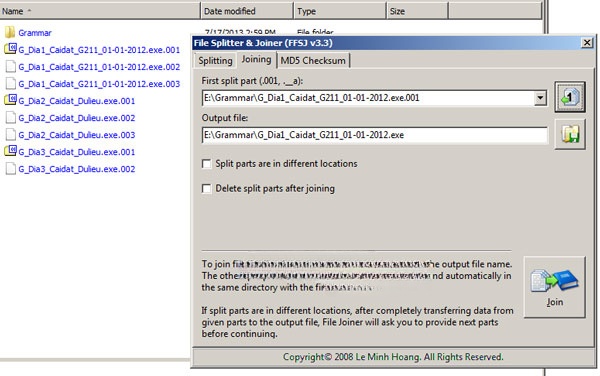The width and height of the screenshot is (600, 376).
Task: Browse for the first split part file
Action: tap(570, 97)
